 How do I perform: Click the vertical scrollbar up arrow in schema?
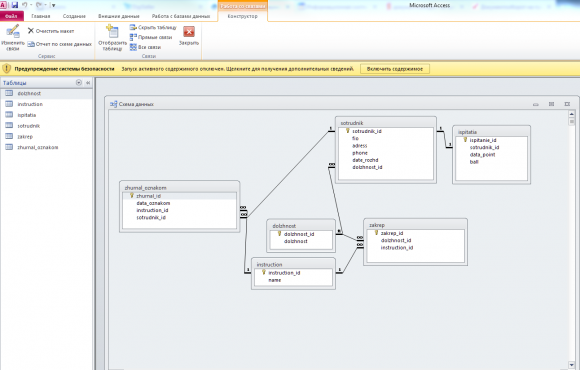coord(571,114)
